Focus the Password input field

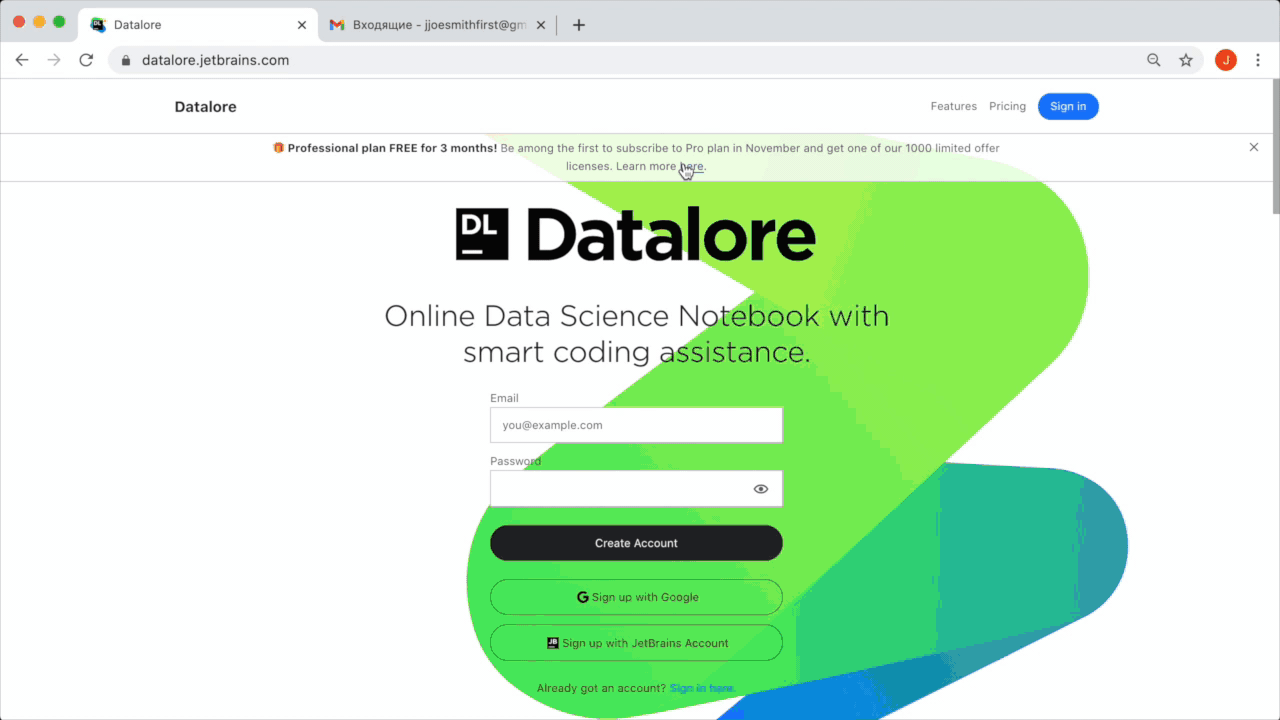pos(636,489)
